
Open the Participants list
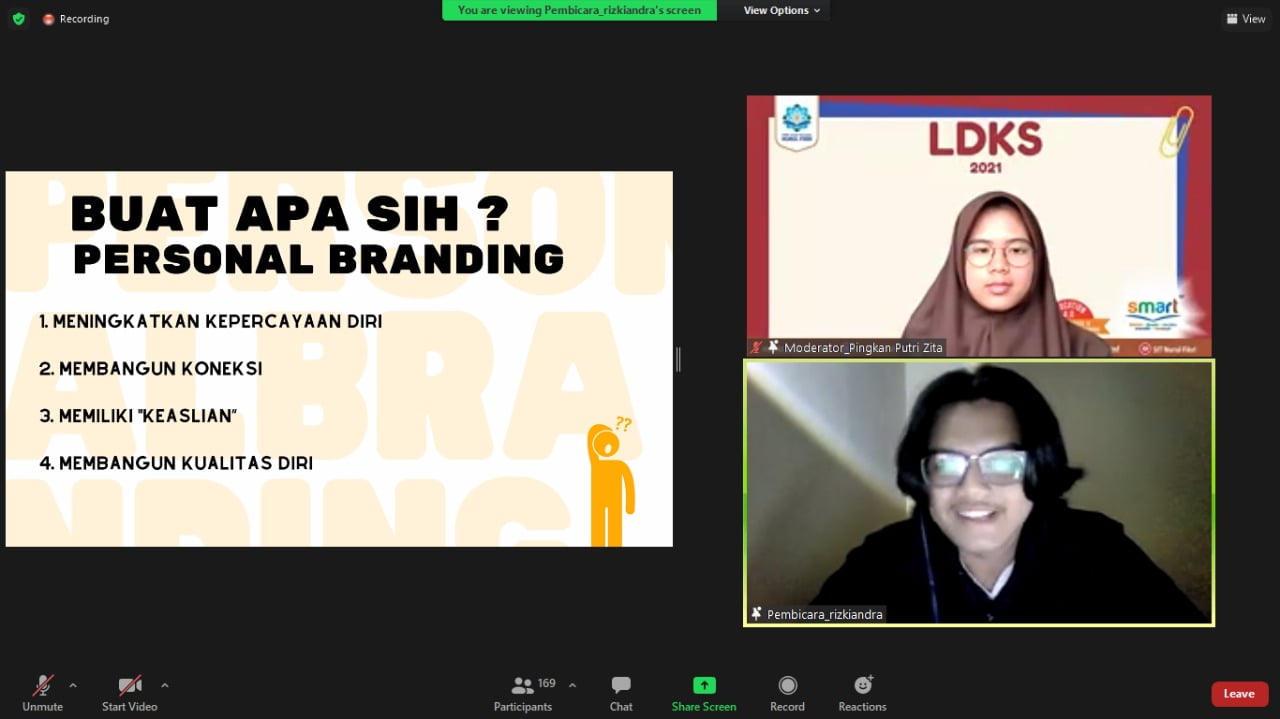coord(522,692)
